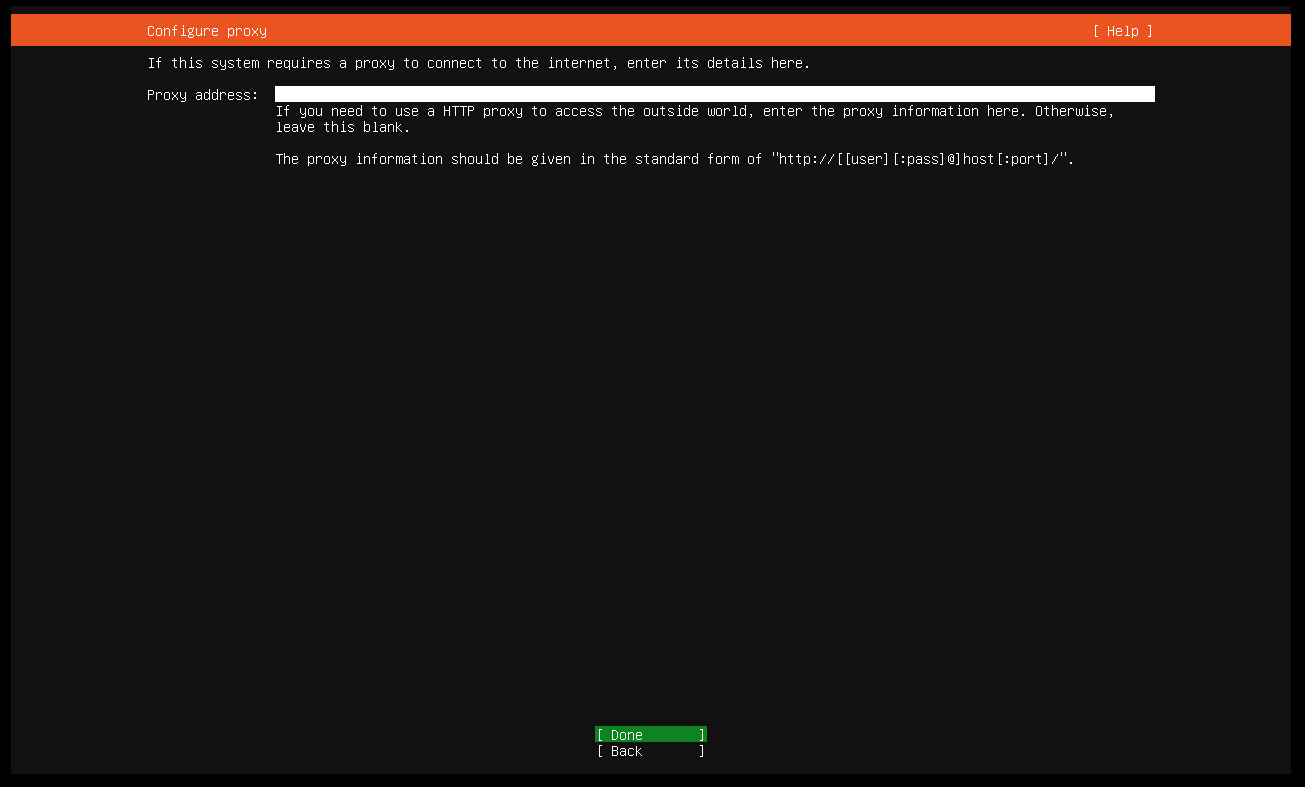Screen dimensions: 1305x787
Task: Click the text 'leave this blank.'
Action: (x=343, y=127)
